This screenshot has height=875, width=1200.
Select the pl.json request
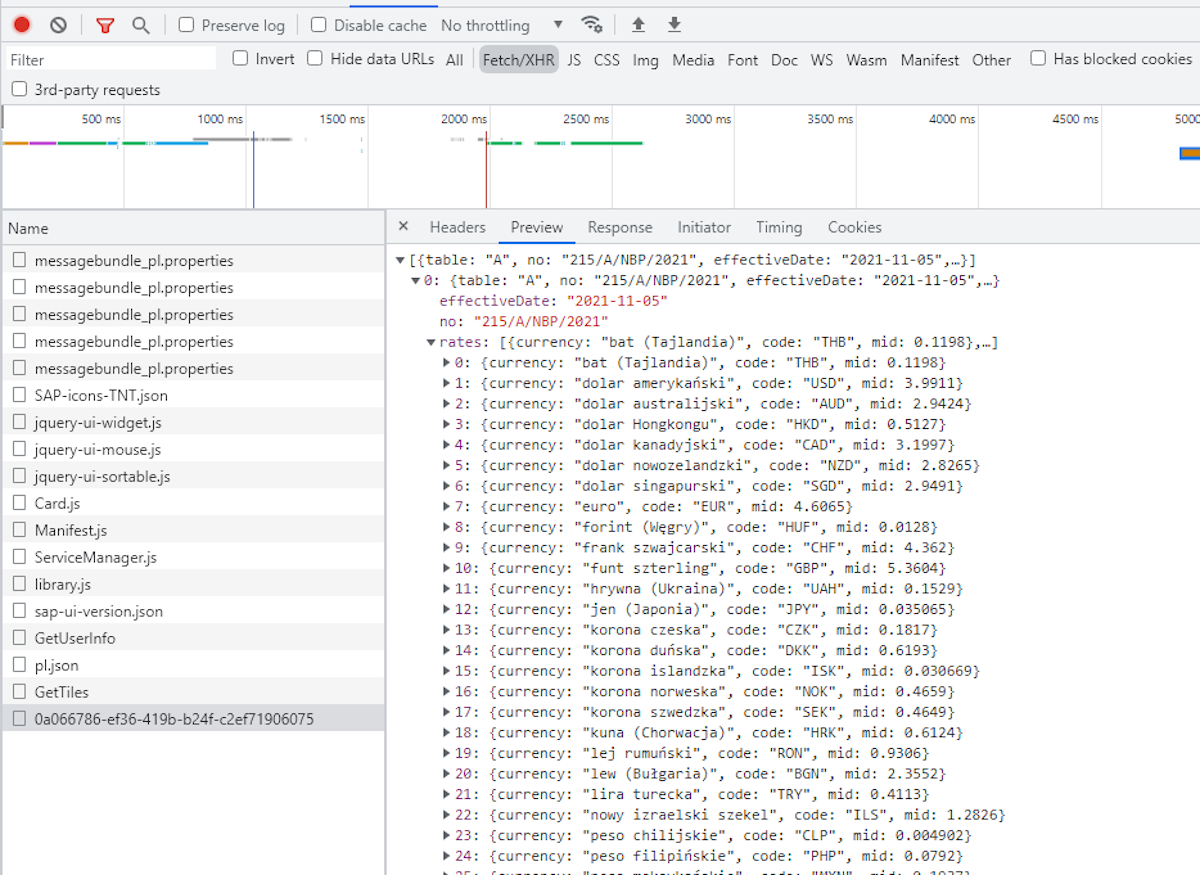pos(193,665)
